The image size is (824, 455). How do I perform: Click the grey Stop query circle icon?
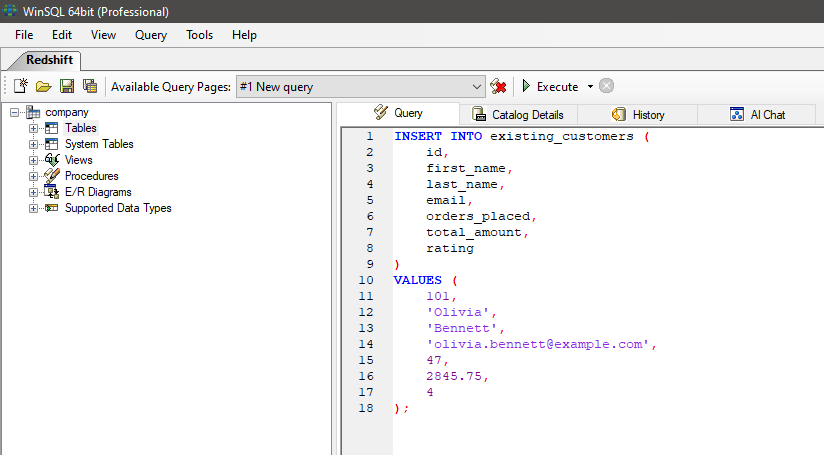tap(606, 86)
